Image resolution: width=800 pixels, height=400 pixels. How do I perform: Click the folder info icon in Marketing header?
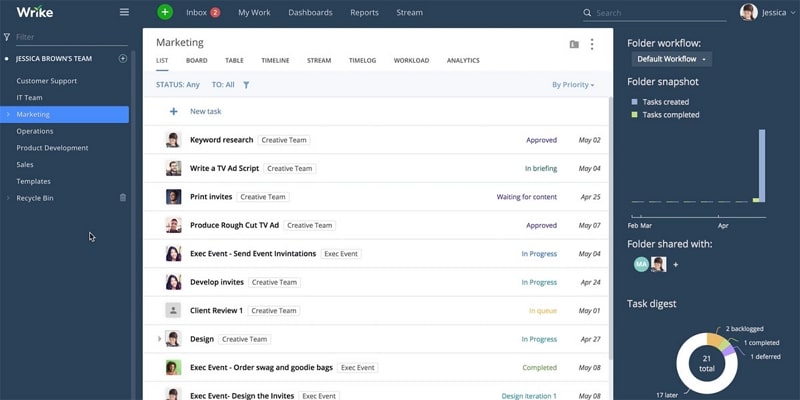[x=574, y=44]
